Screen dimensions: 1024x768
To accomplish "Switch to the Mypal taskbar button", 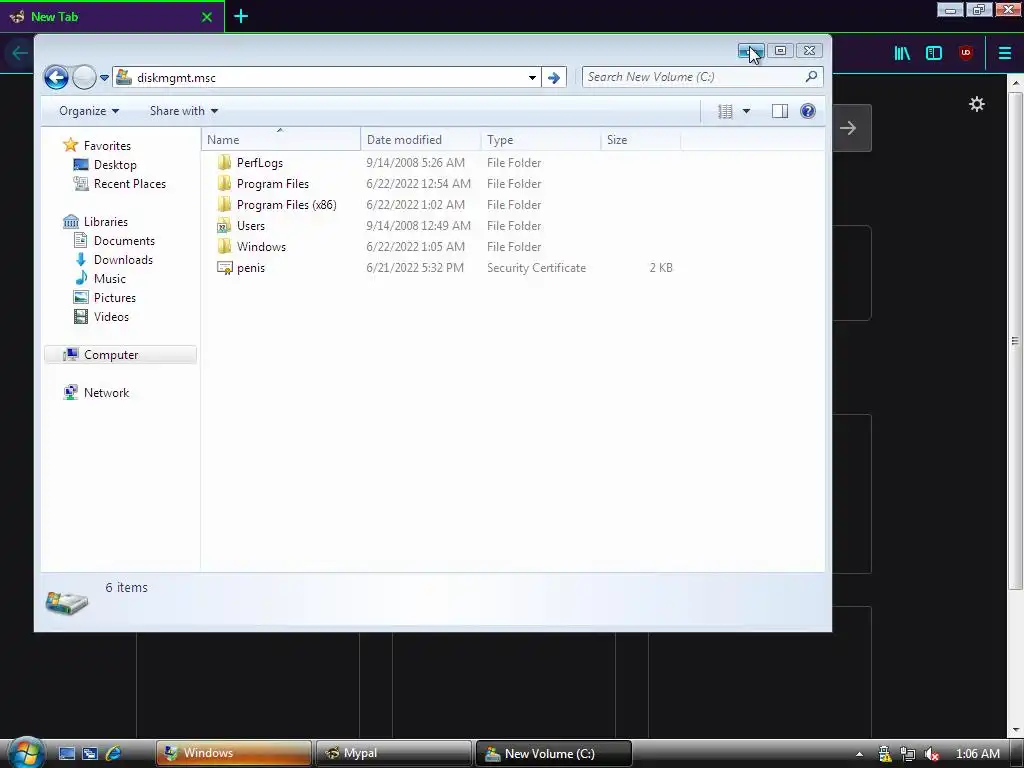I will coord(394,753).
